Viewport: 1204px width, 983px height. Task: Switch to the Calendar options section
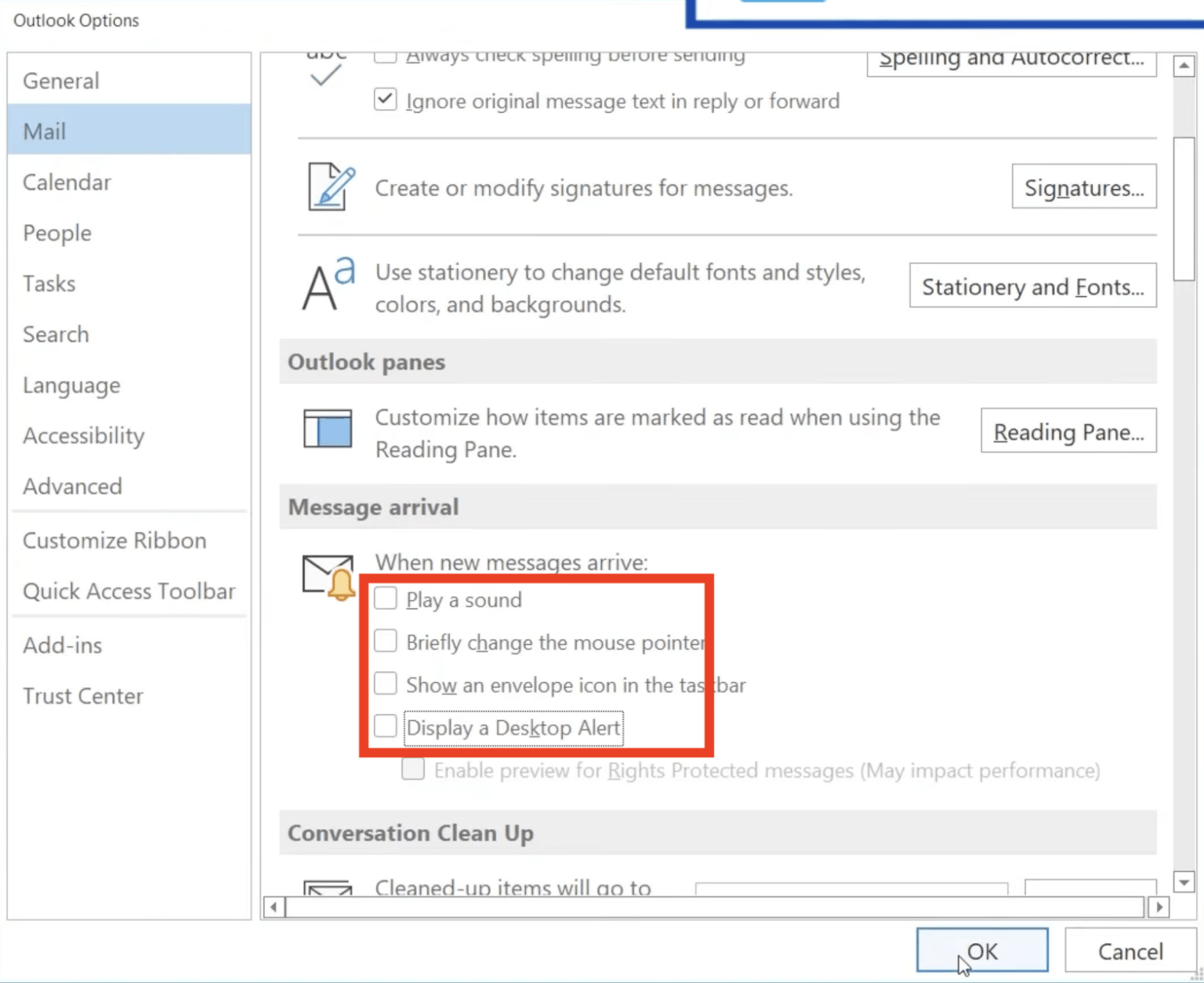point(67,182)
